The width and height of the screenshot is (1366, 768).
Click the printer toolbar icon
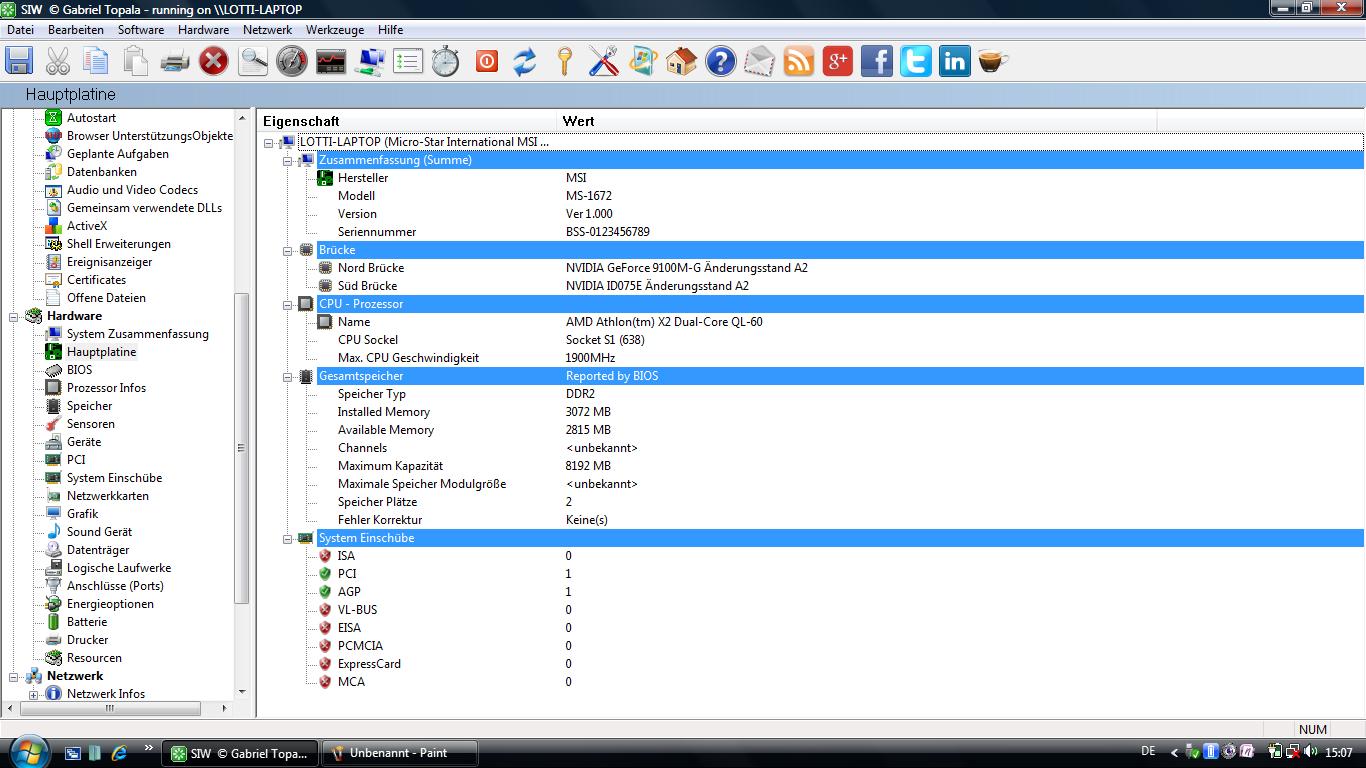coord(175,61)
